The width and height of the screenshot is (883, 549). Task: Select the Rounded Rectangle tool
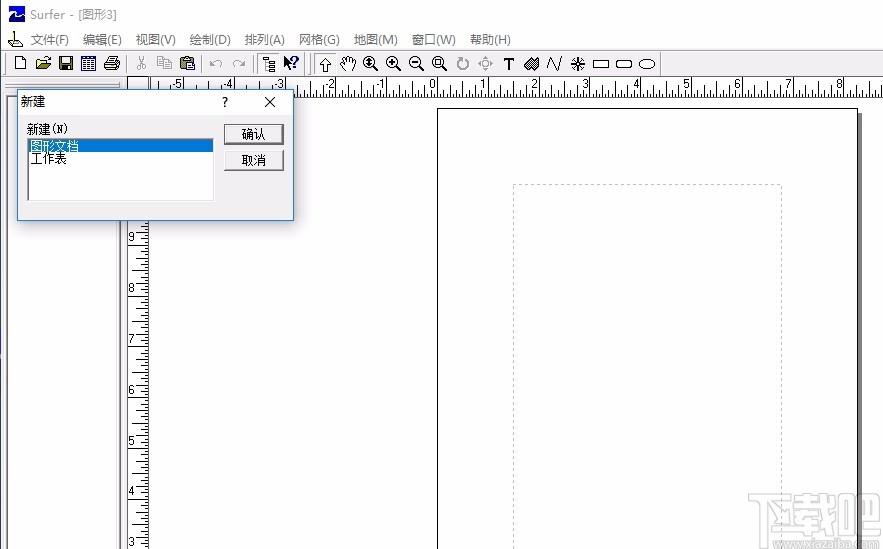coord(624,64)
